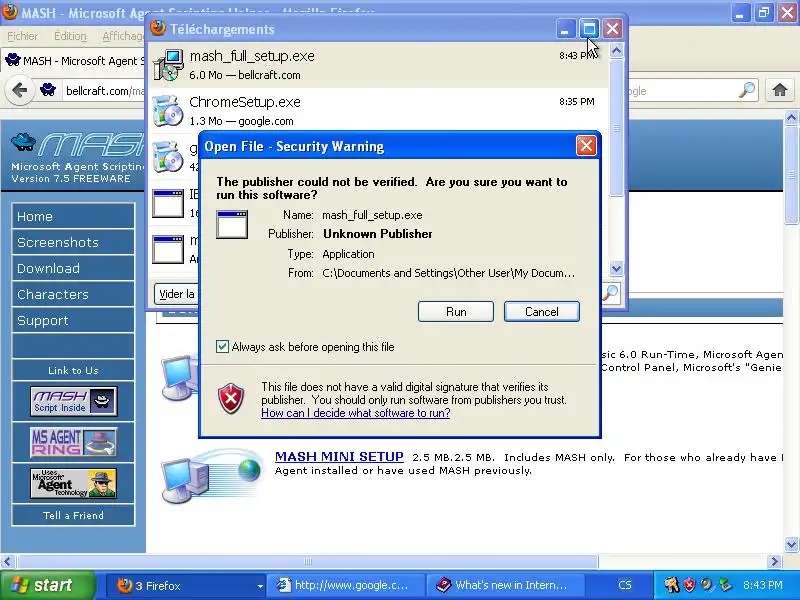This screenshot has width=800, height=600.
Task: Click the horizontal scrollbar right arrow
Action: point(774,562)
